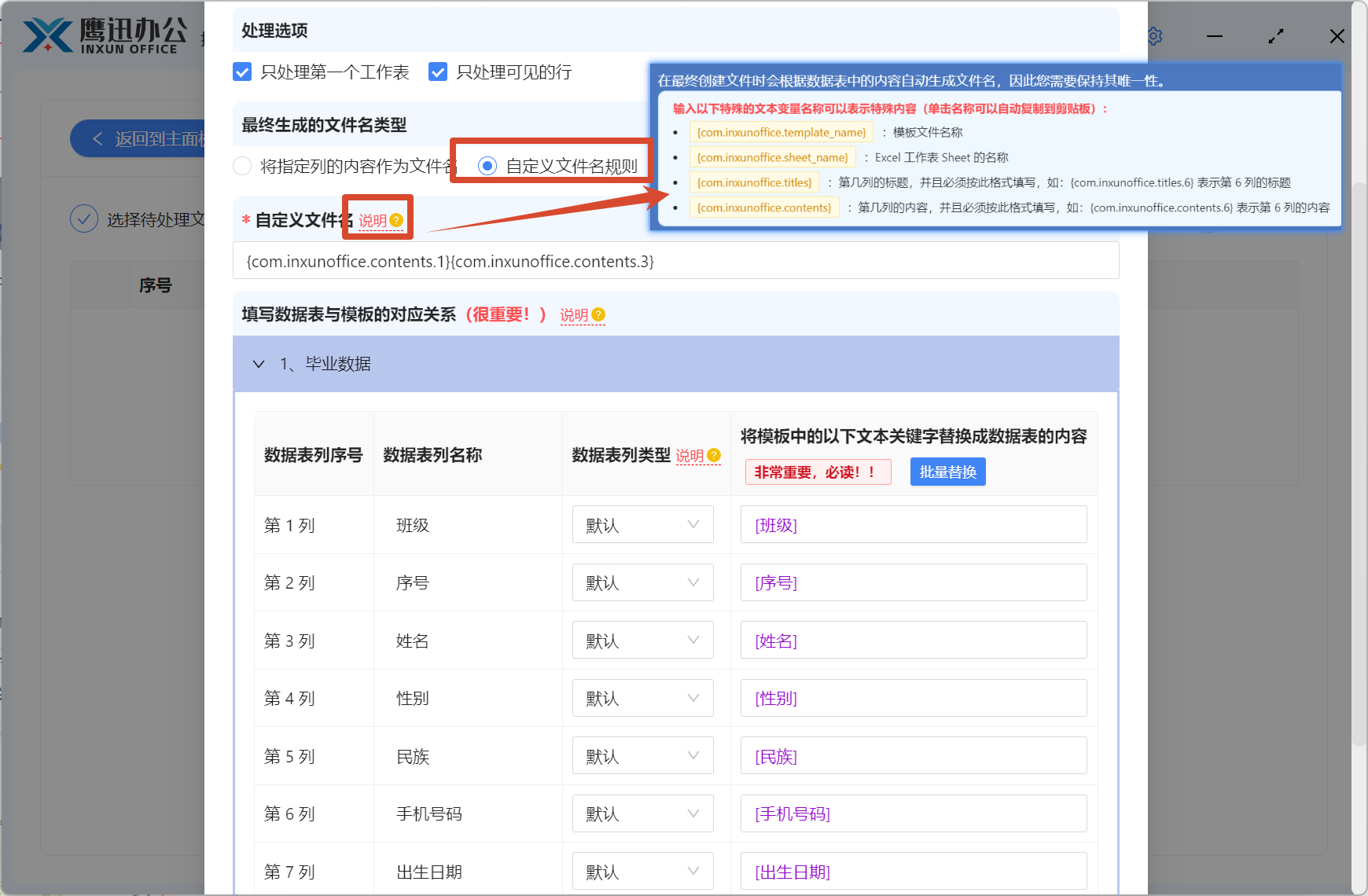
Task: Click the custom filename rule input field
Action: pyautogui.click(x=675, y=260)
